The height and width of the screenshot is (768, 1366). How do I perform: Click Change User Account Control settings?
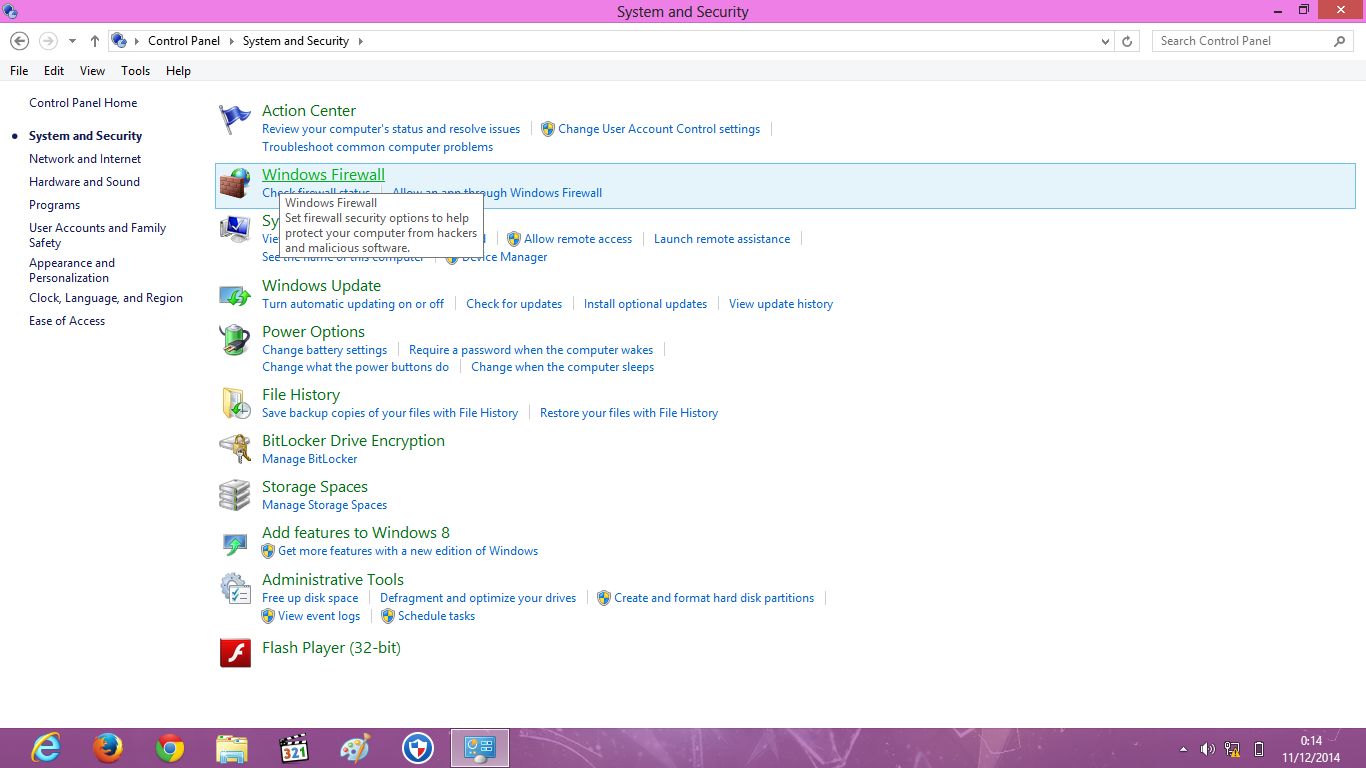[x=659, y=129]
